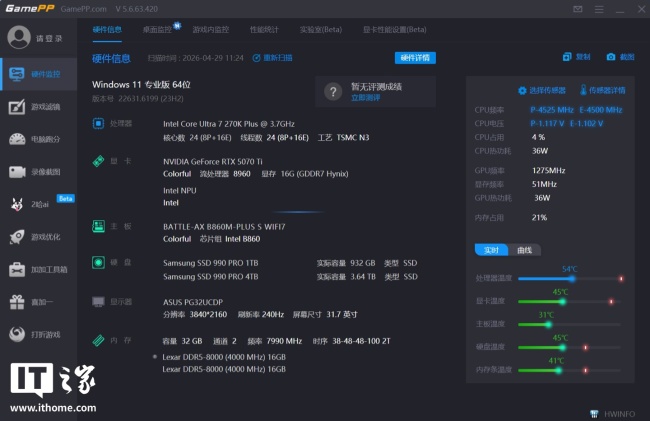
Task: Click the 1275MHz GPU frequency value
Action: 548,170
